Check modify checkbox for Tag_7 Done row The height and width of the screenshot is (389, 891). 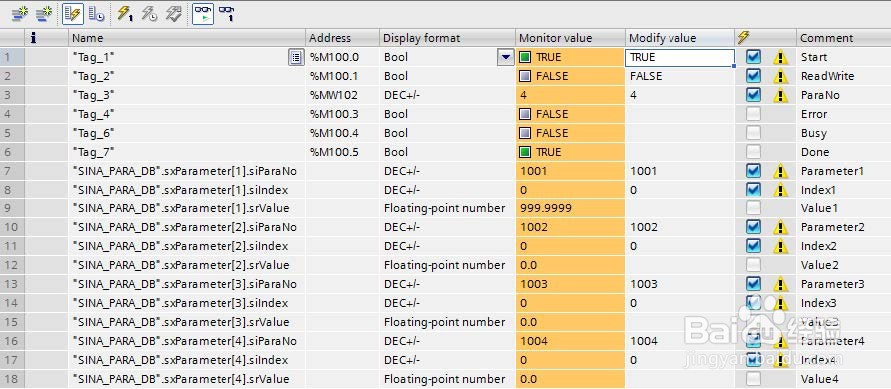tap(753, 152)
